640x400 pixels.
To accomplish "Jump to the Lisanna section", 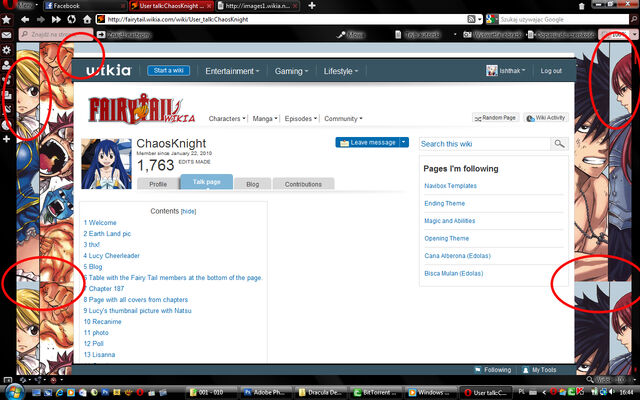I will pos(99,354).
